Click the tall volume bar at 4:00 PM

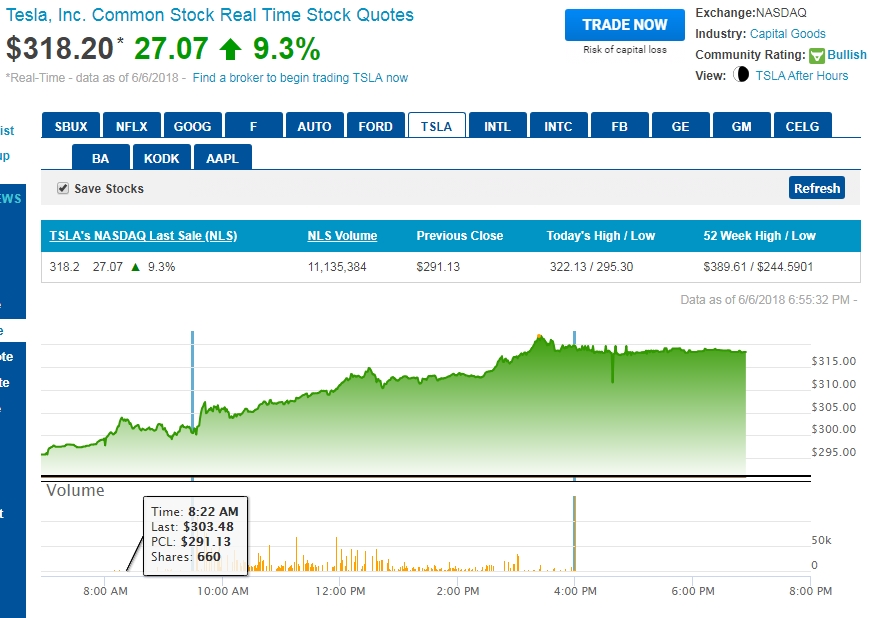point(574,533)
